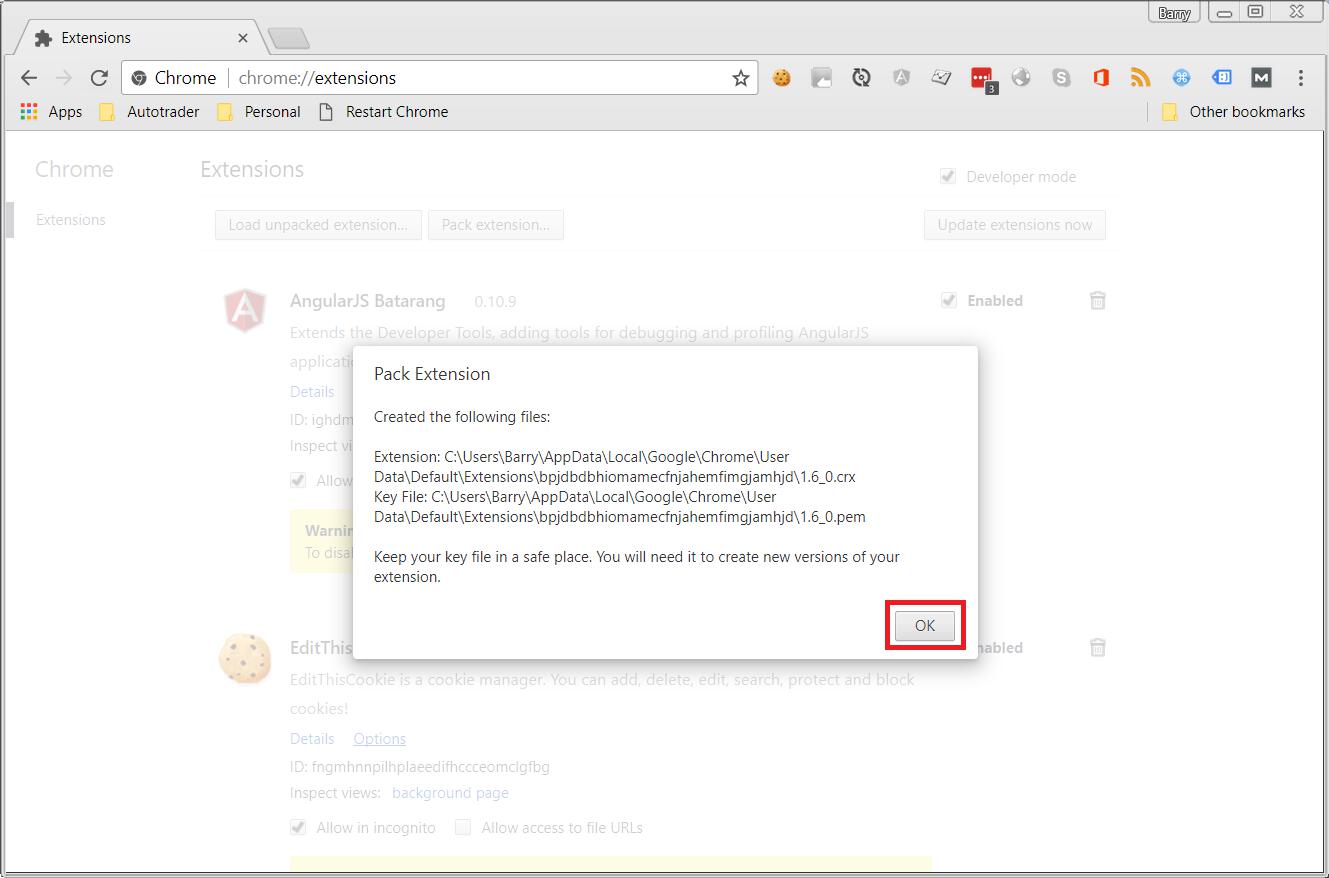1329x878 pixels.
Task: Toggle the AngularJS Batarang Enabled checkbox
Action: click(949, 300)
